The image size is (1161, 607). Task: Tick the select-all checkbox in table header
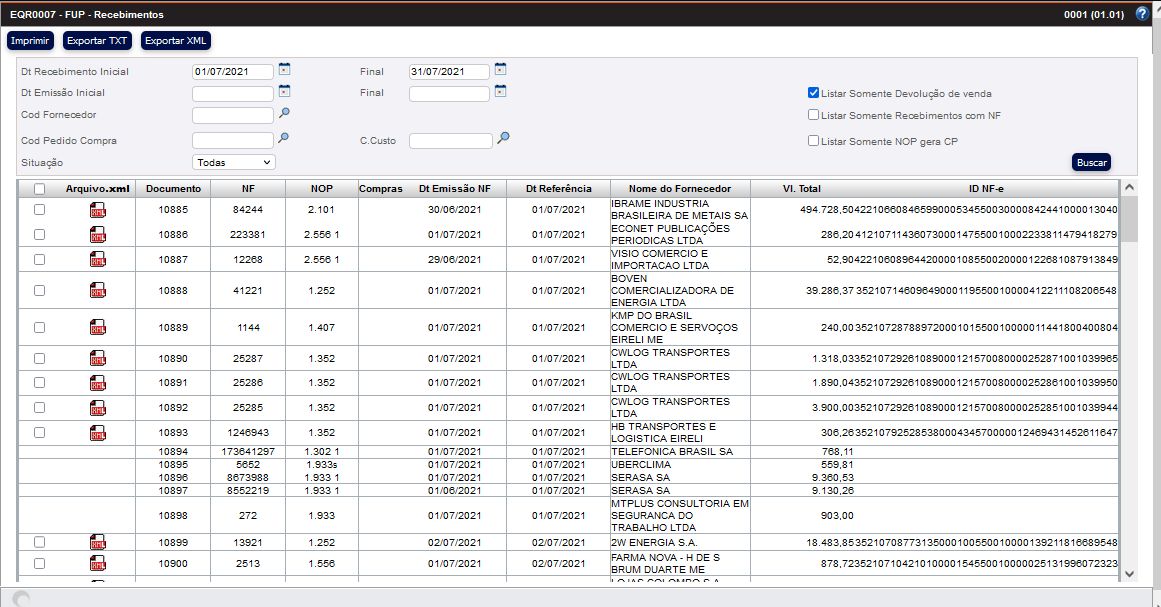39,189
